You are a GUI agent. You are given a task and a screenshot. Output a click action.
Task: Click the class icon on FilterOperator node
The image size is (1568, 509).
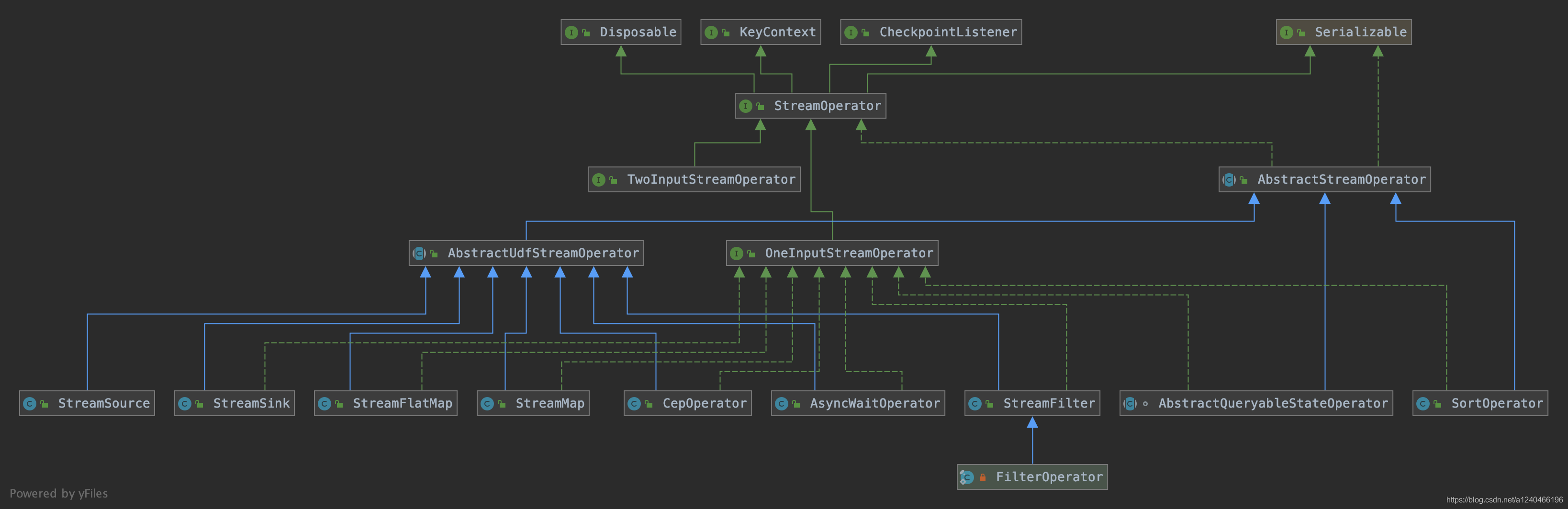(x=967, y=477)
